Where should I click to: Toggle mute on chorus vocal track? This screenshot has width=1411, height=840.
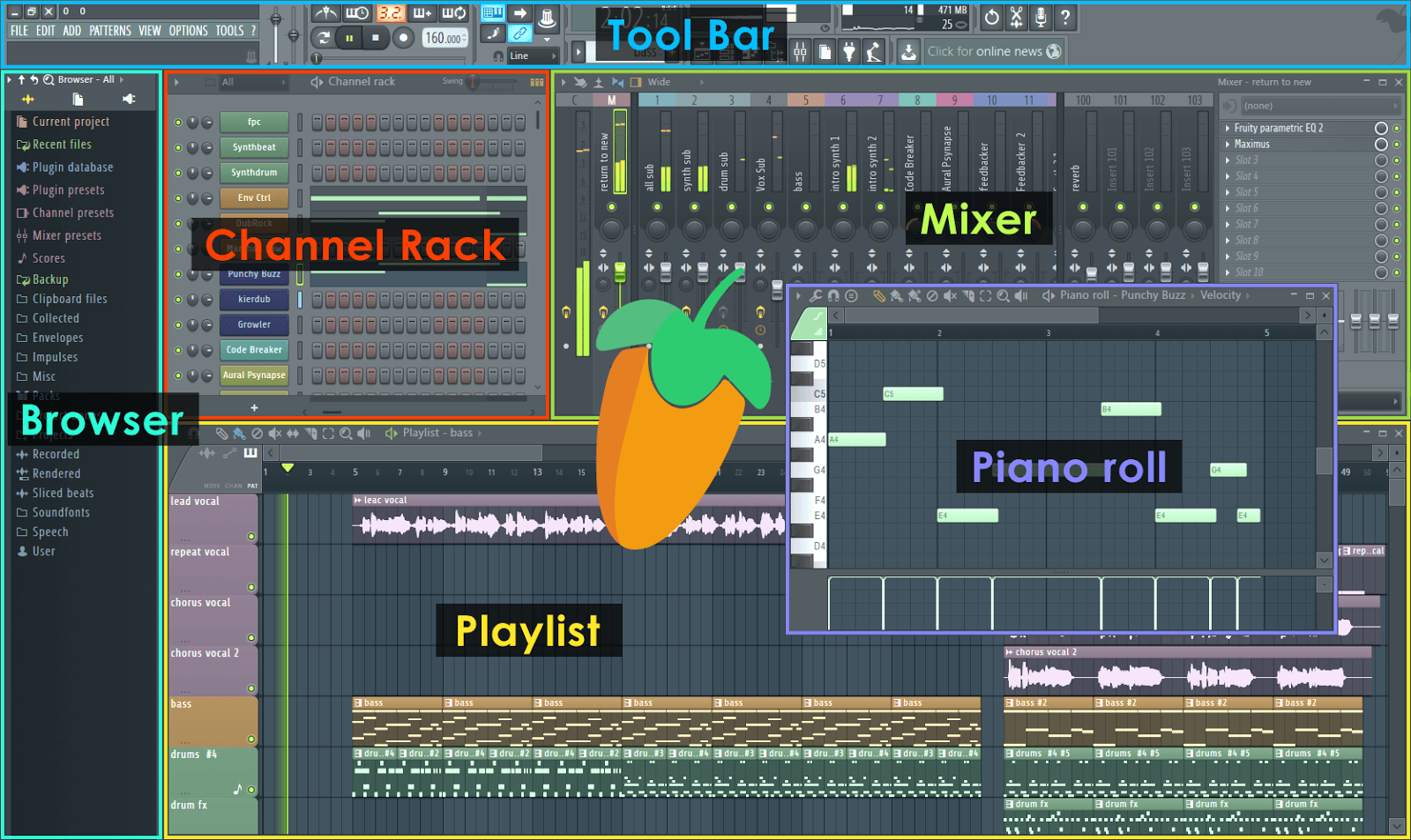point(251,638)
